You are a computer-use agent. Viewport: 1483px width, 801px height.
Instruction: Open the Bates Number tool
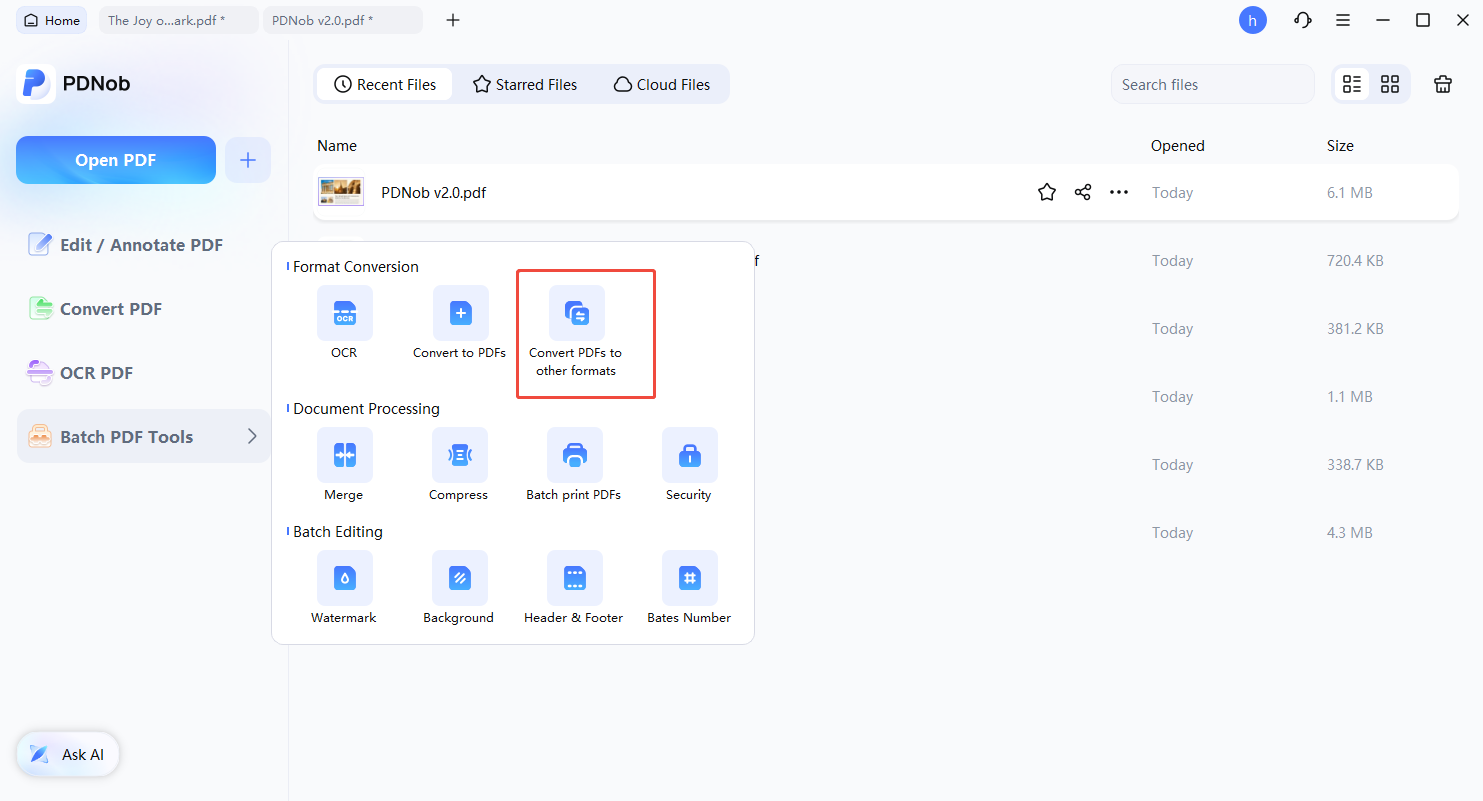(689, 578)
